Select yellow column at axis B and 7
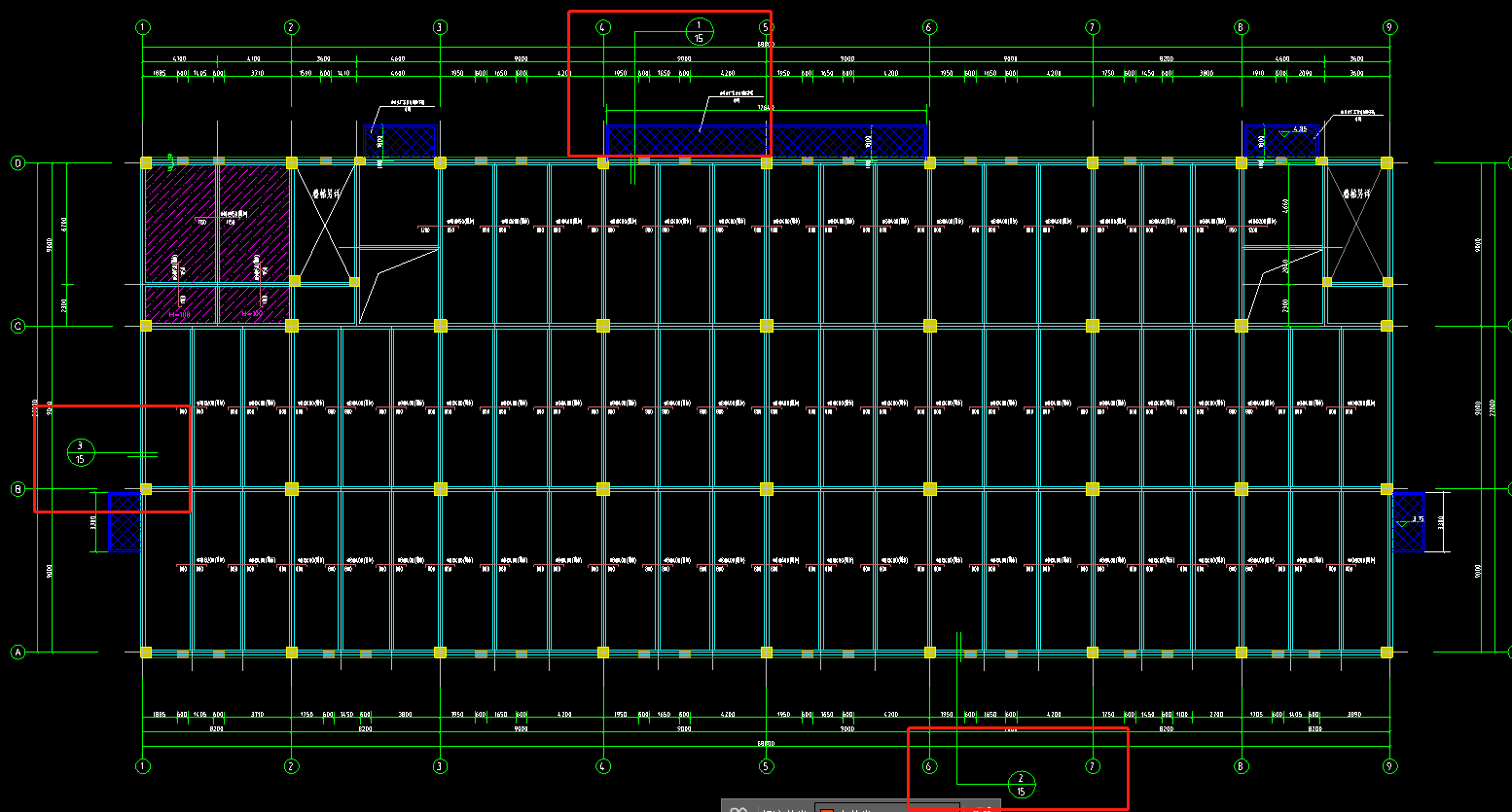The image size is (1512, 812). pos(1093,489)
